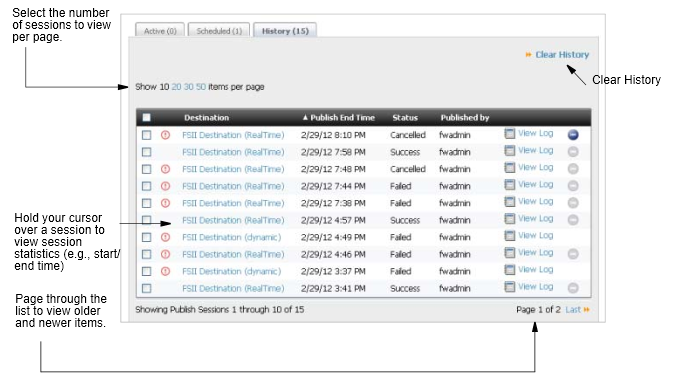Remove the 7:38 PM failed session

tap(573, 203)
